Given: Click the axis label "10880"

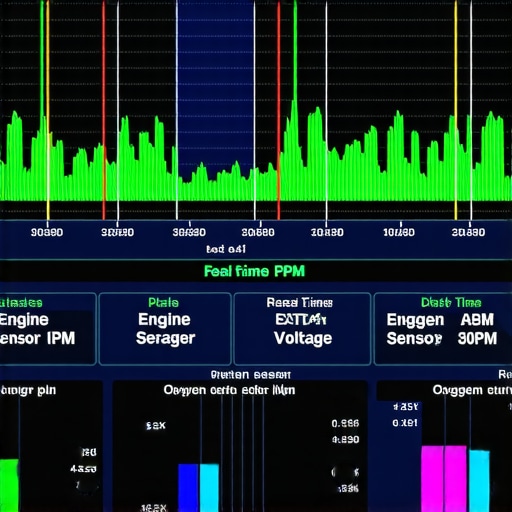Looking at the screenshot, I should 327,232.
